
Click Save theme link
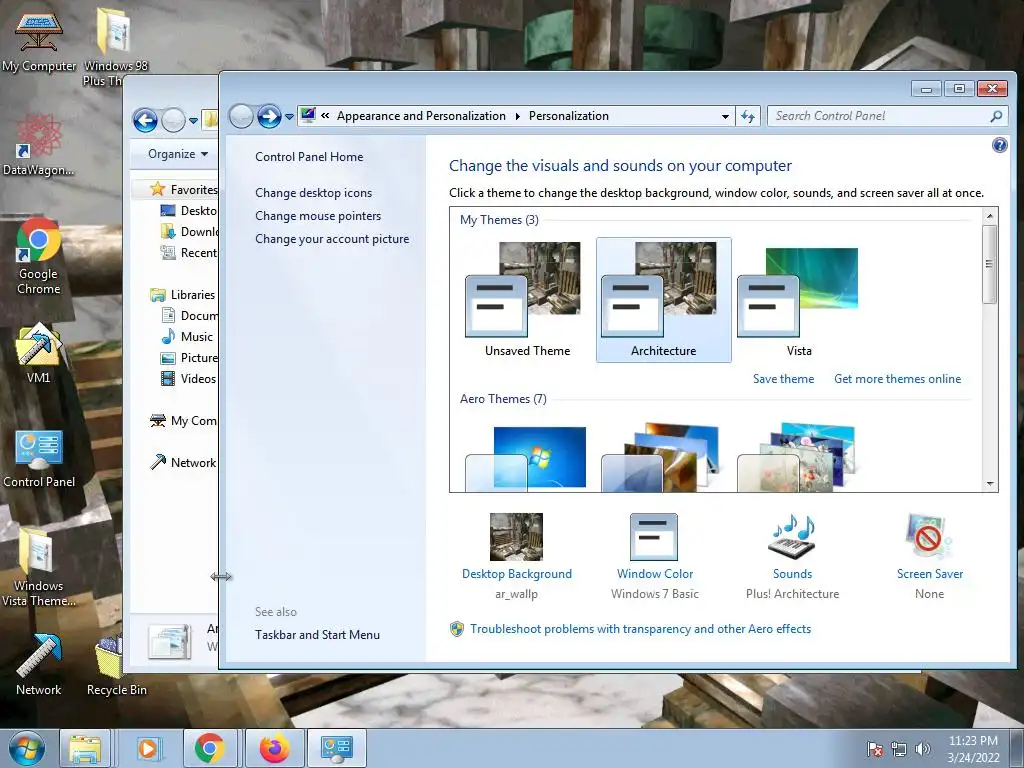(783, 379)
